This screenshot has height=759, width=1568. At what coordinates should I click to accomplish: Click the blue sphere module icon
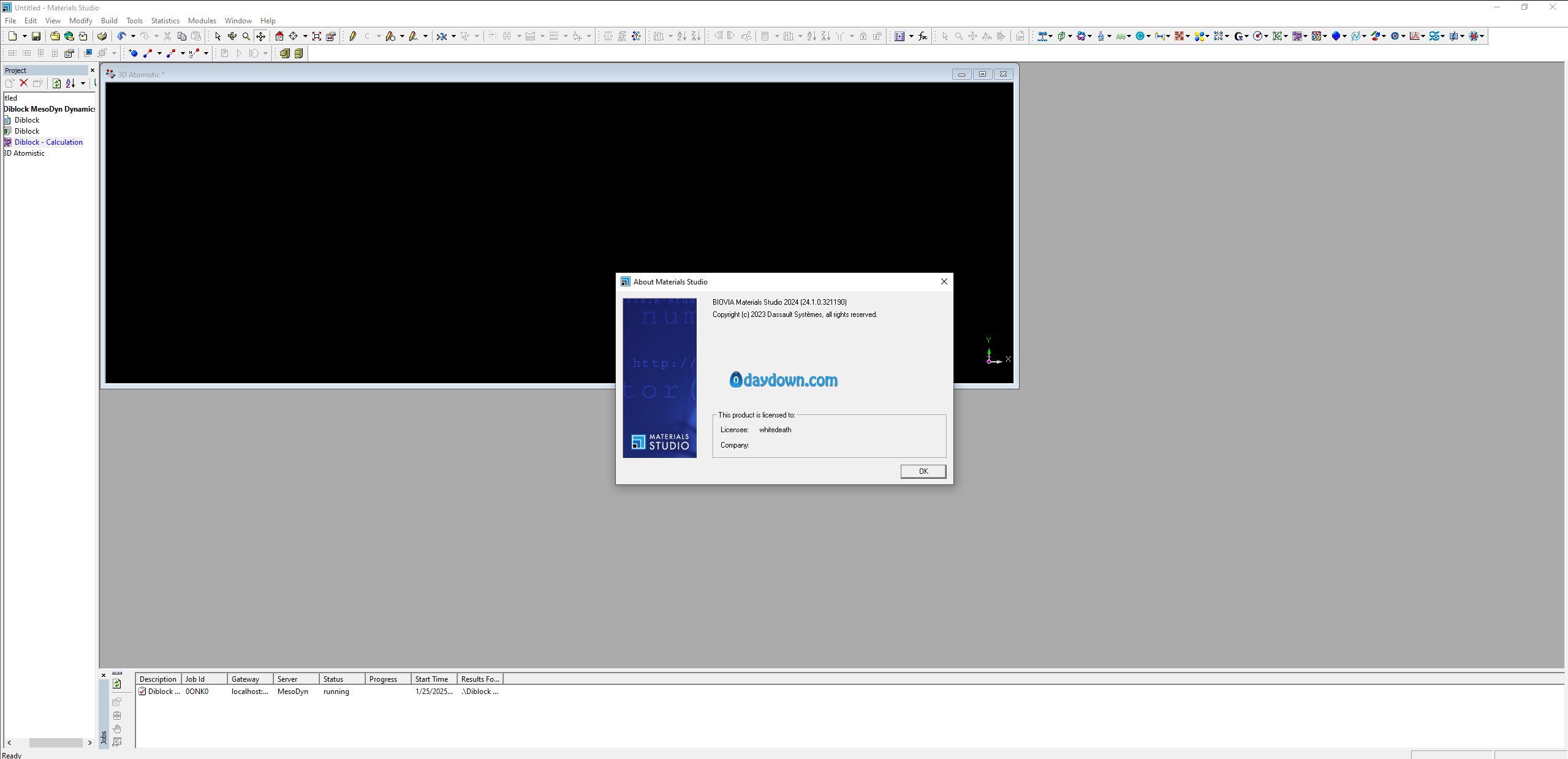[x=1336, y=36]
